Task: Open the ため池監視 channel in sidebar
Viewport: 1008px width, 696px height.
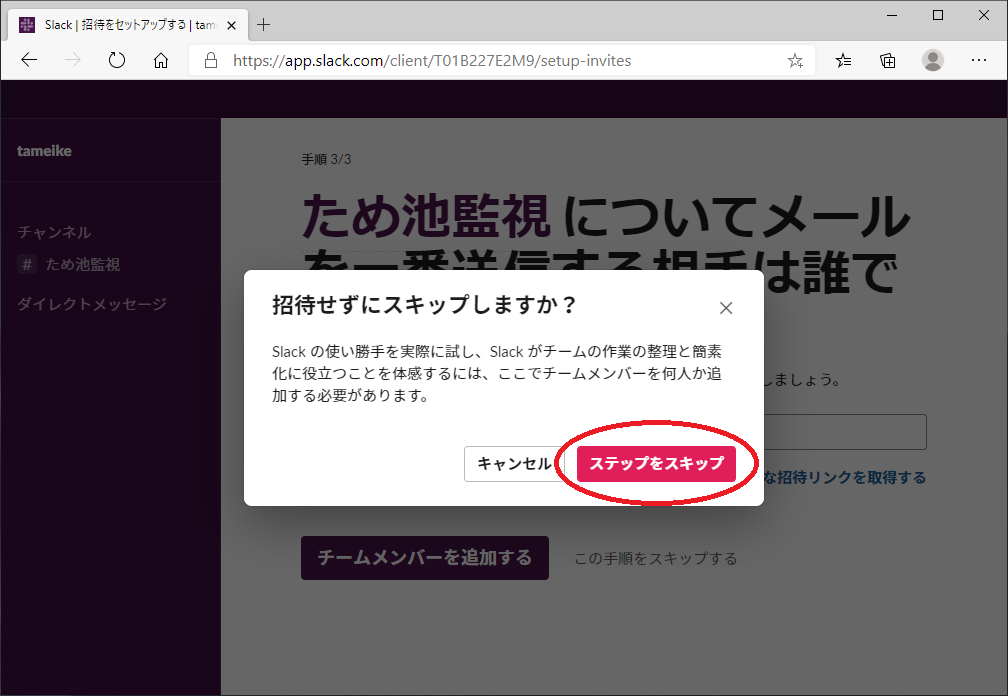Action: [x=82, y=265]
